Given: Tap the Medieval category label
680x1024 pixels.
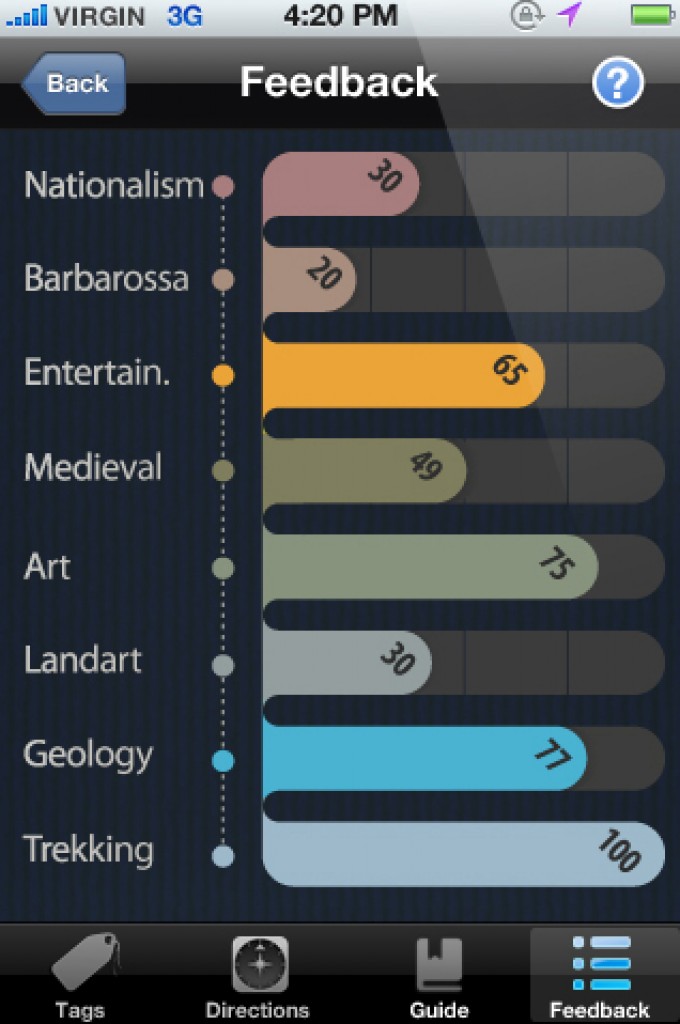Looking at the screenshot, I should tap(93, 467).
